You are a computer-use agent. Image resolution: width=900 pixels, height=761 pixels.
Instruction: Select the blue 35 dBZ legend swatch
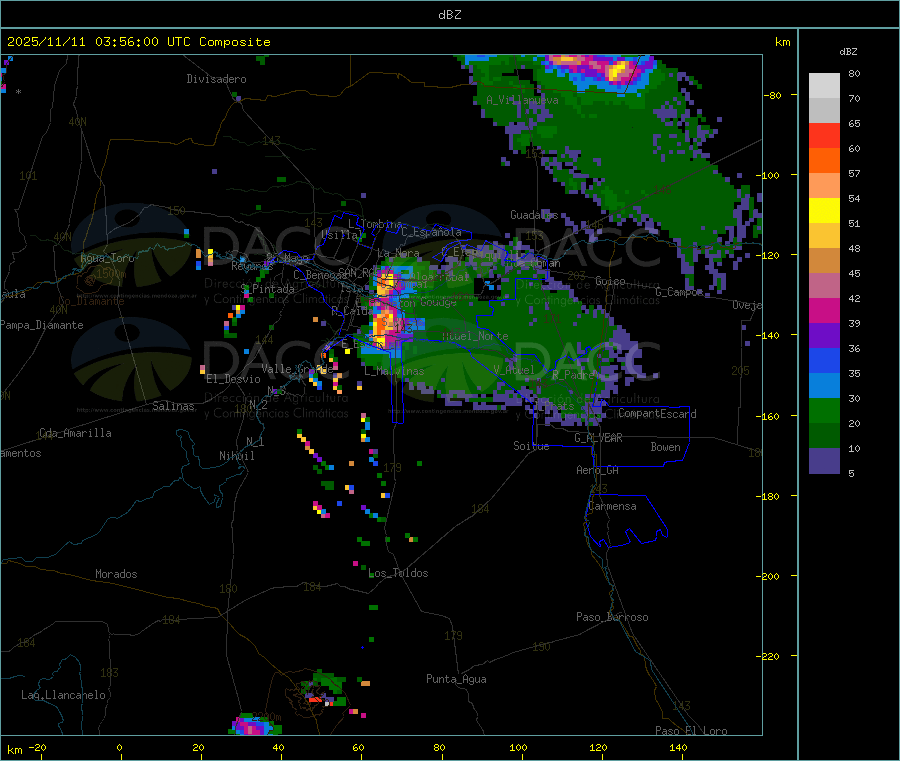(824, 360)
